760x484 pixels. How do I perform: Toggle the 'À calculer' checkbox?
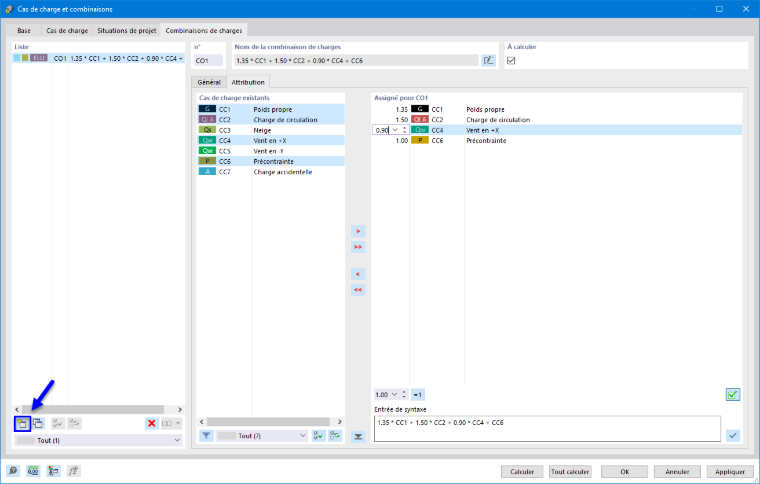coord(511,61)
